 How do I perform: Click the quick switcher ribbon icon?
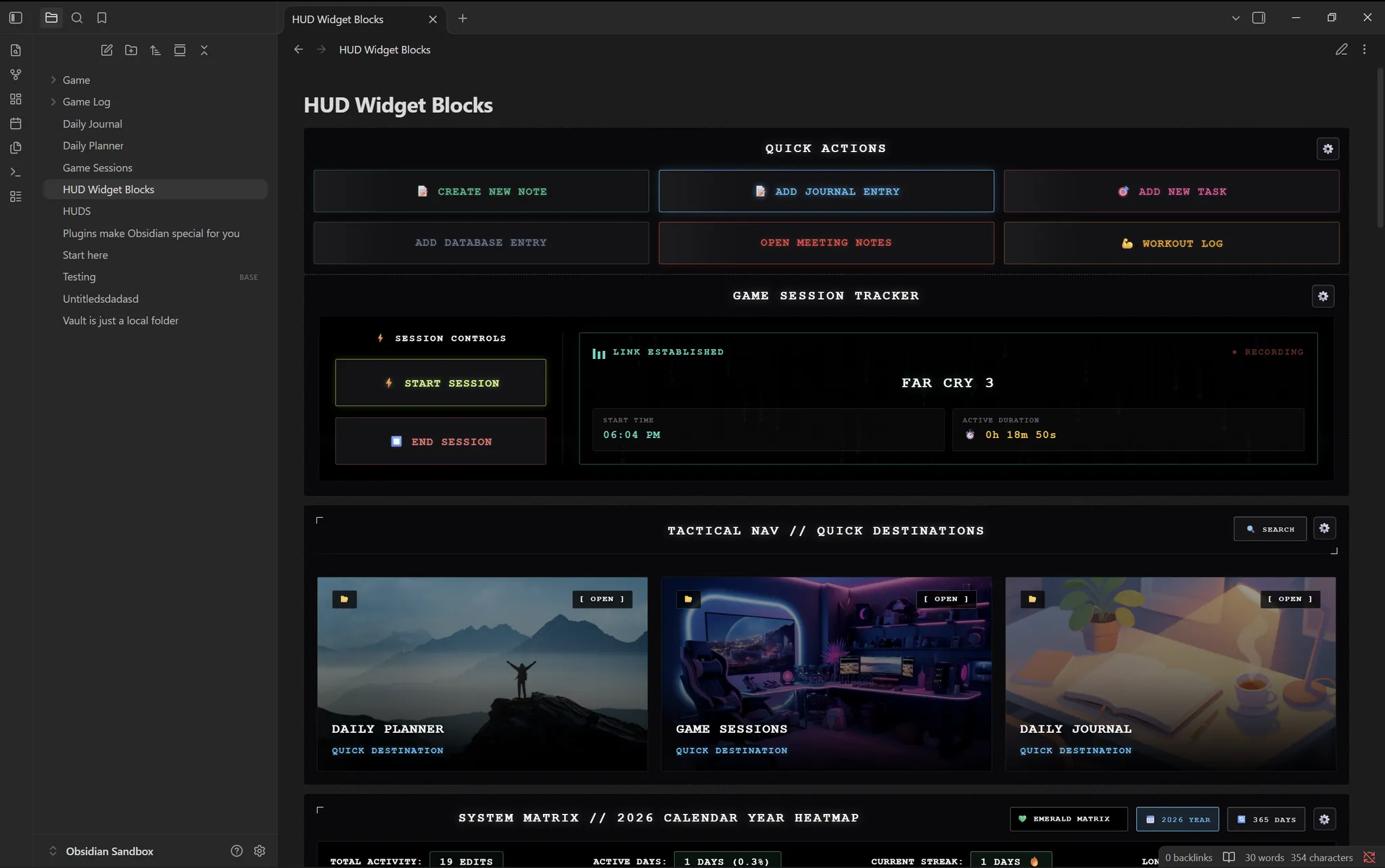[x=16, y=50]
